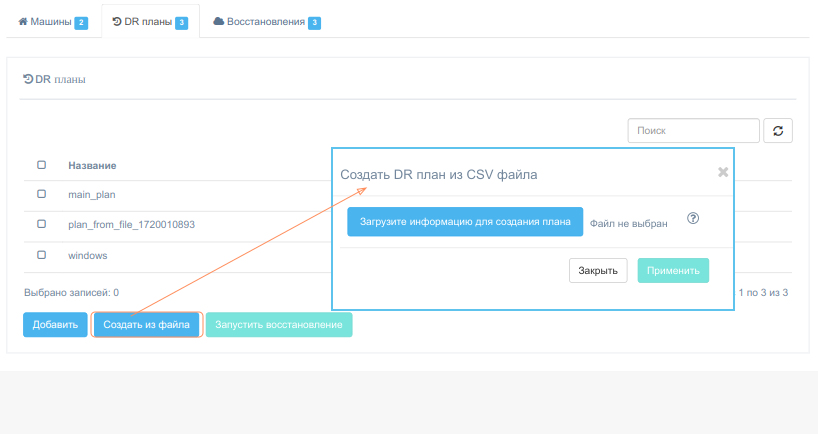This screenshot has width=818, height=434.
Task: Tick the main_plan checkbox
Action: (x=41, y=194)
